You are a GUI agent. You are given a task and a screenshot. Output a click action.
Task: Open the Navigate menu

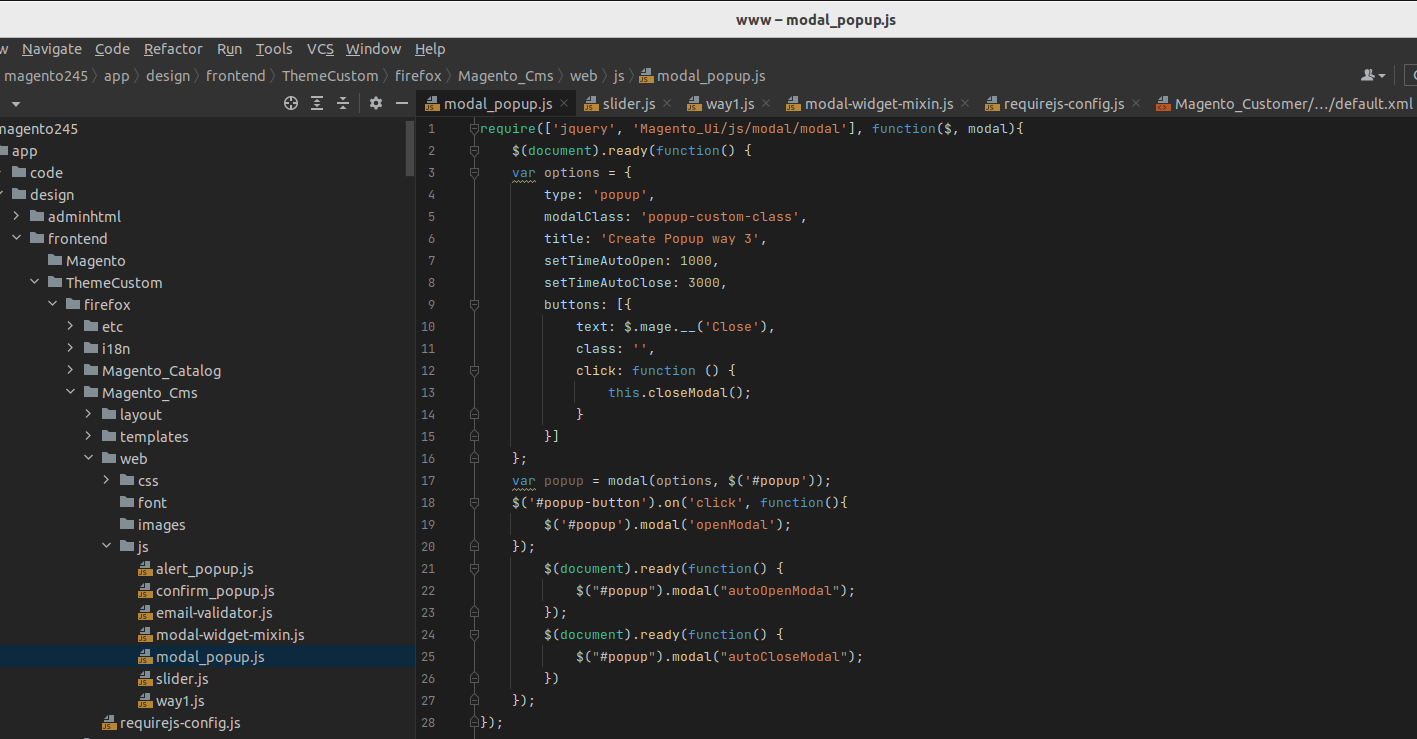click(52, 49)
